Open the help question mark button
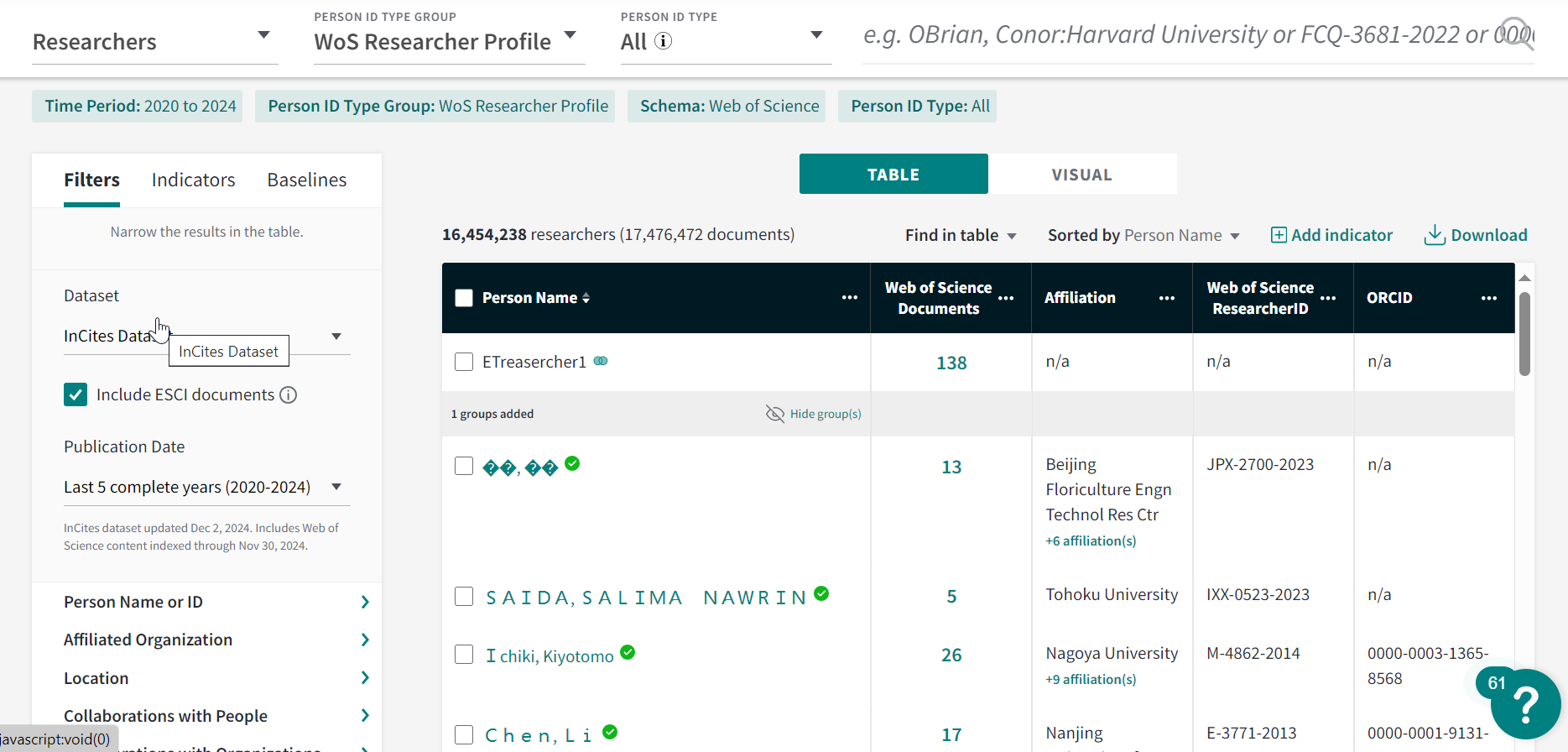This screenshot has width=1568, height=752. click(1525, 704)
